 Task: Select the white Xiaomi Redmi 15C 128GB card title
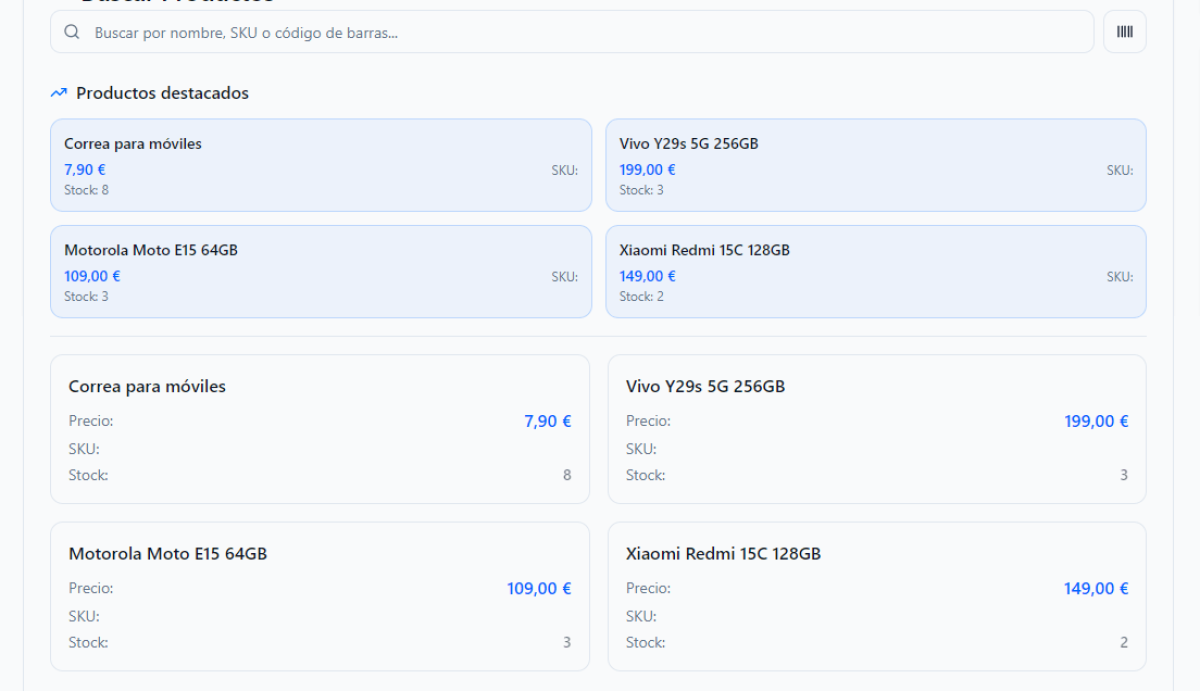click(x=723, y=553)
